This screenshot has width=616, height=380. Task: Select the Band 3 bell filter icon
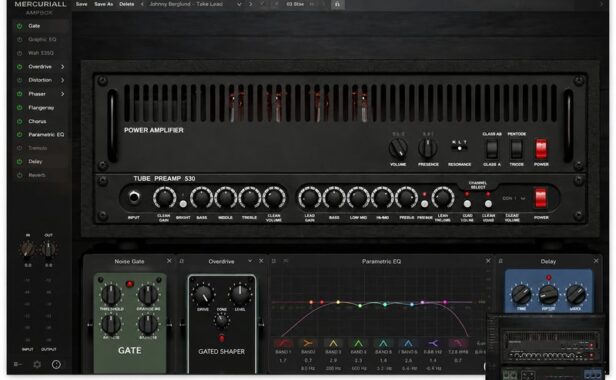pos(333,343)
